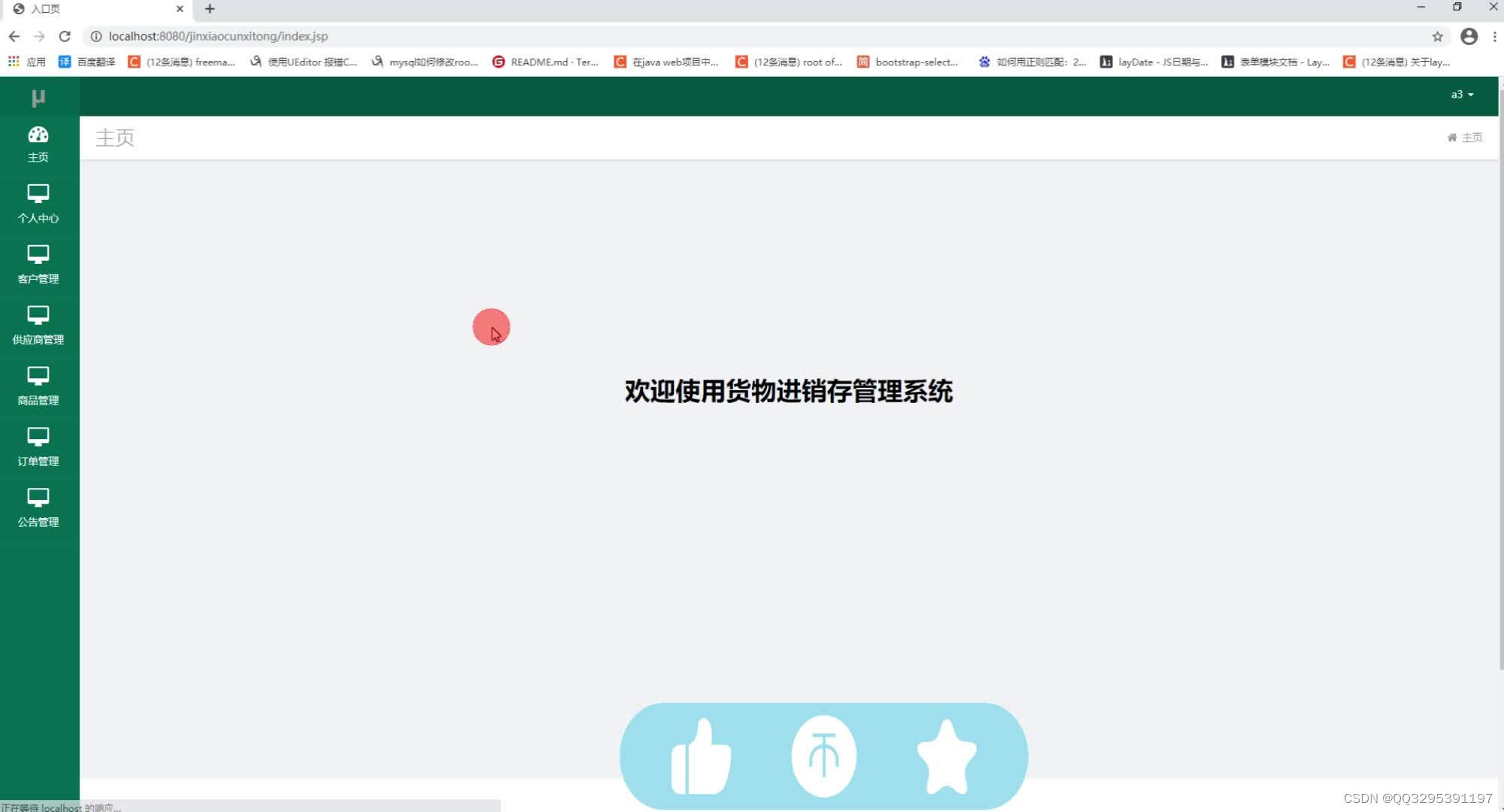Open the freema... CSDN bookmark

181,62
